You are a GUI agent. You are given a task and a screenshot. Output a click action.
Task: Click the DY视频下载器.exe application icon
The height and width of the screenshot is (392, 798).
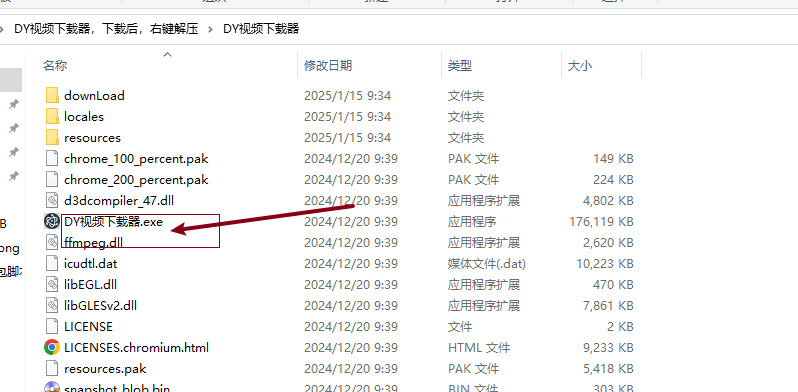pyautogui.click(x=52, y=221)
